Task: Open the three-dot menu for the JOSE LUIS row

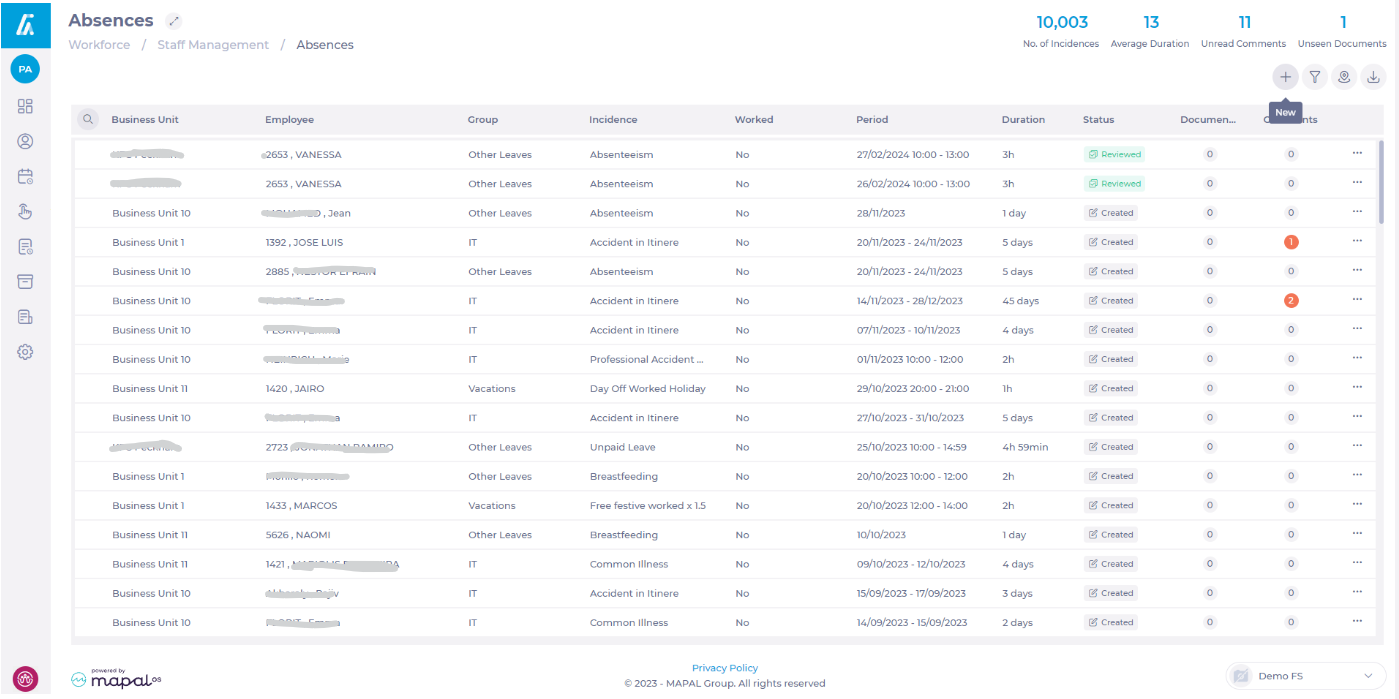Action: [x=1357, y=241]
